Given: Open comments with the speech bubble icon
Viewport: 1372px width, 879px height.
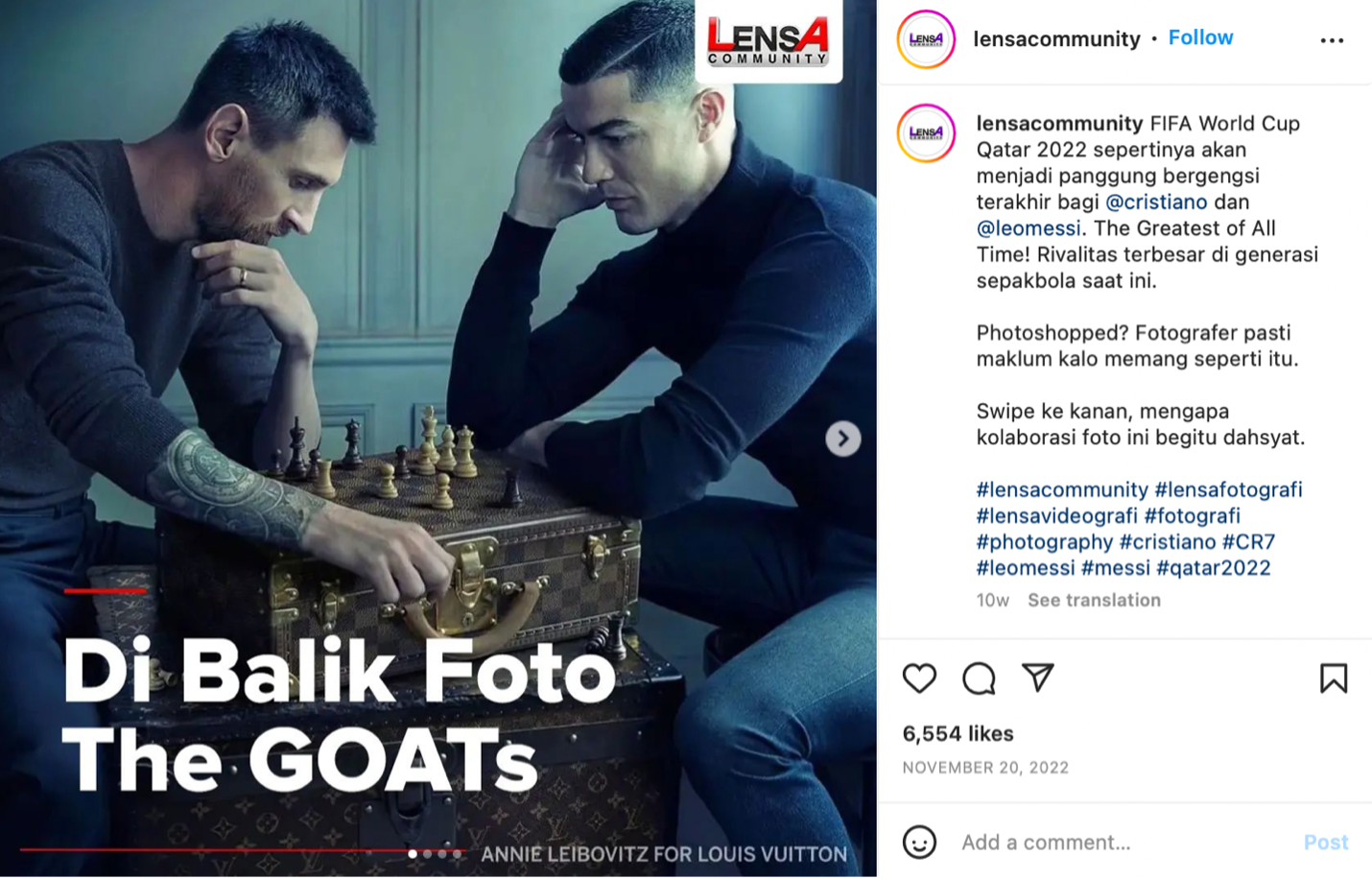Looking at the screenshot, I should (979, 678).
